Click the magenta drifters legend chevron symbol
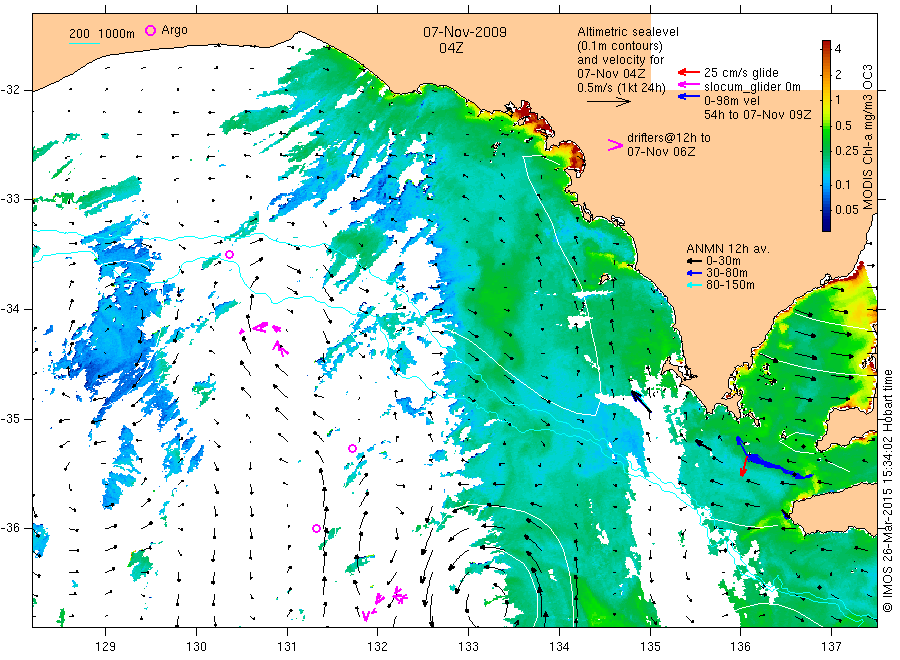The height and width of the screenshot is (660, 900). [x=615, y=145]
